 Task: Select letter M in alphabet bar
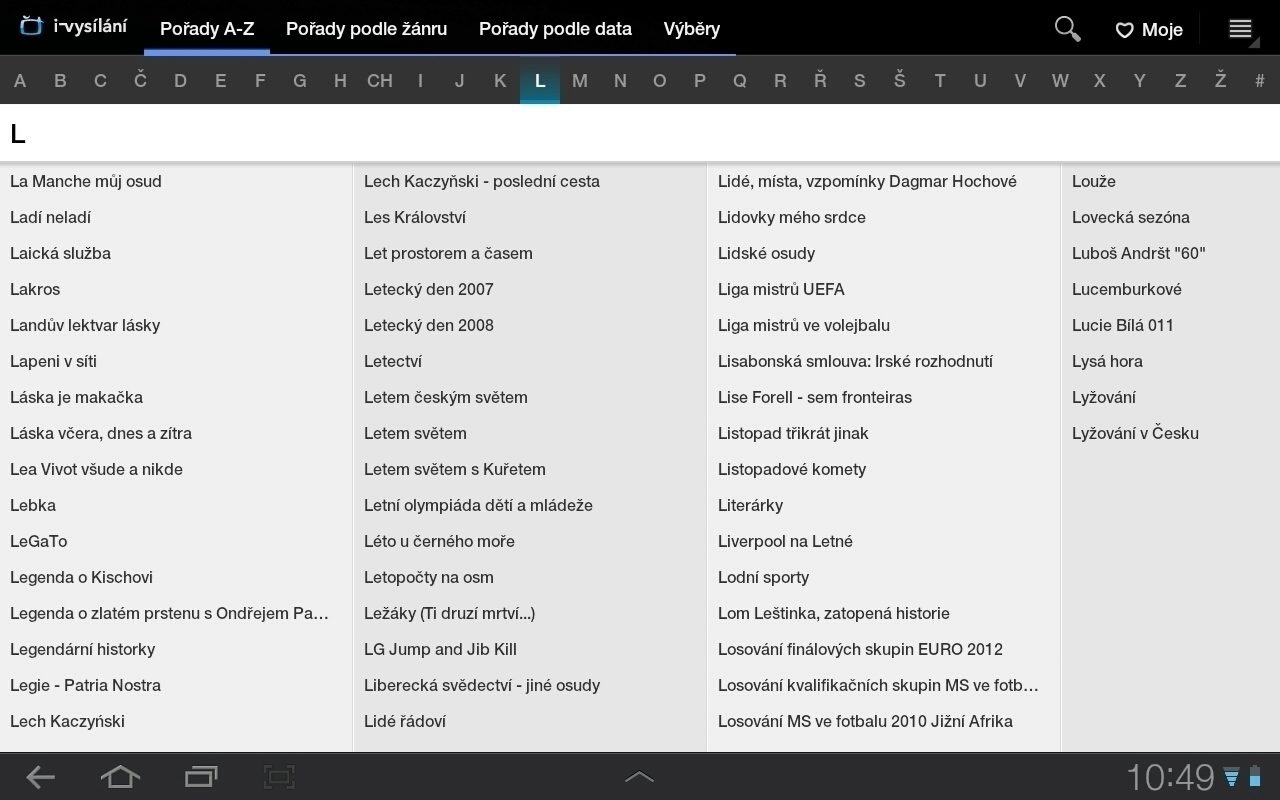pyautogui.click(x=580, y=81)
